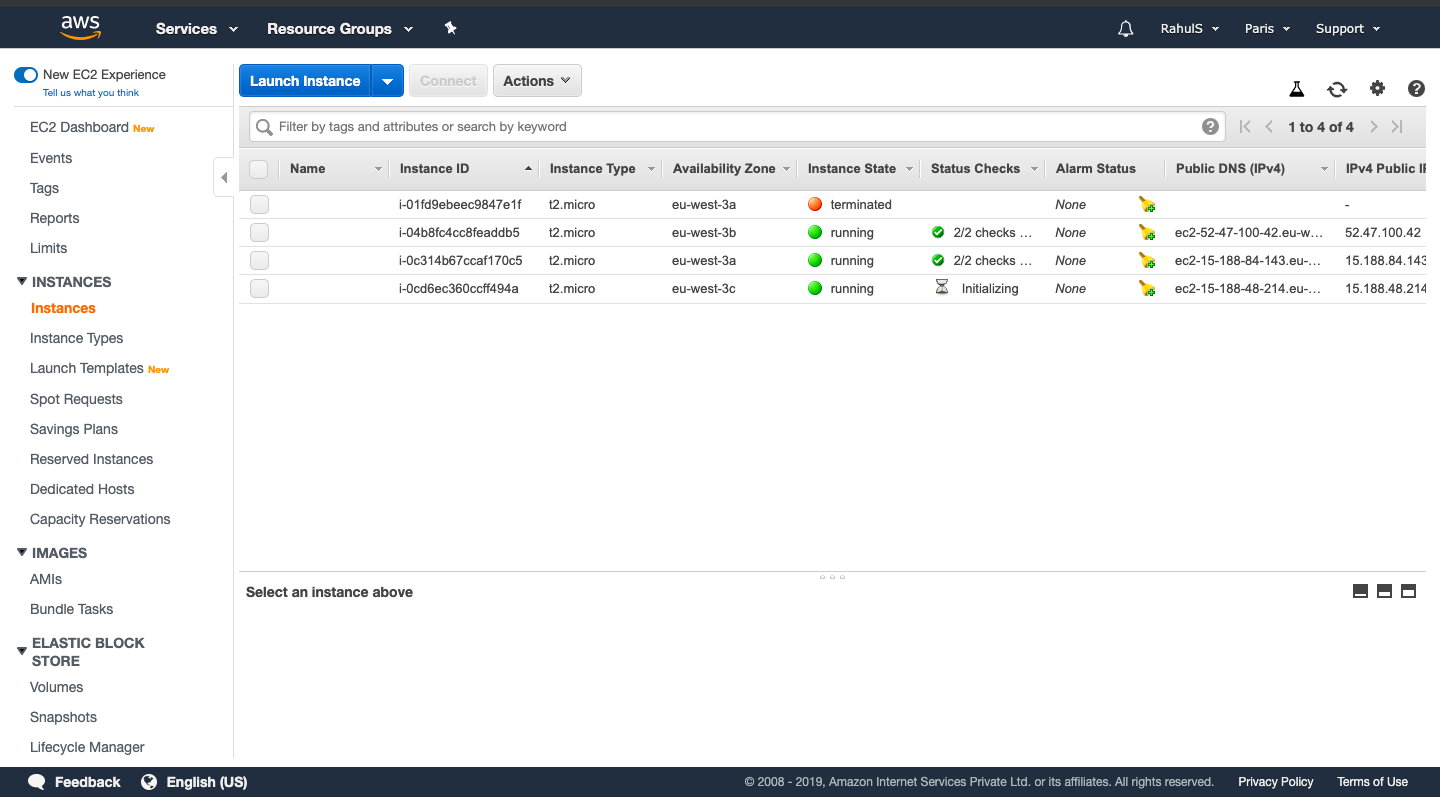The image size is (1440, 797).
Task: Collapse the INSTANCES section
Action: pos(21,281)
